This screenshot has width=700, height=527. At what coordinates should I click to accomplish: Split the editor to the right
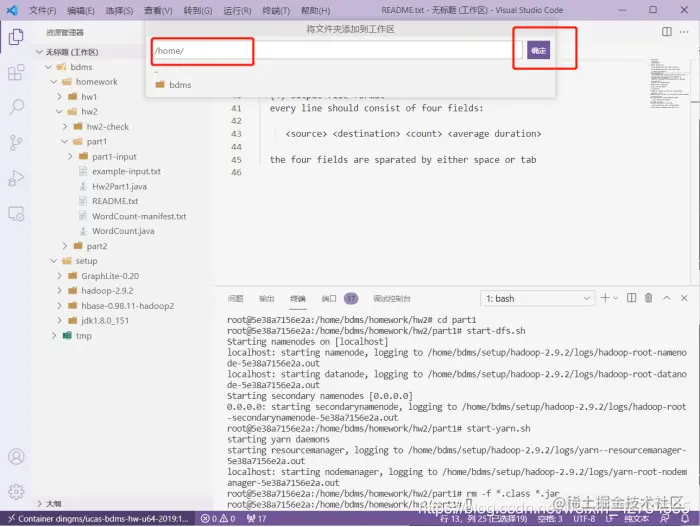(667, 32)
